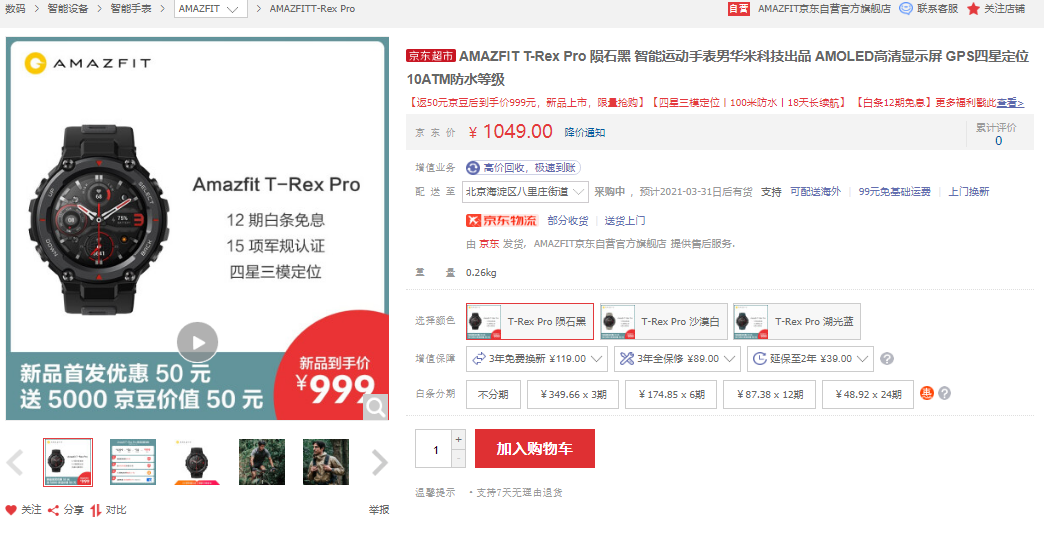1044x539 pixels.
Task: Go to 智能手表 breadcrumb category
Action: pos(130,9)
